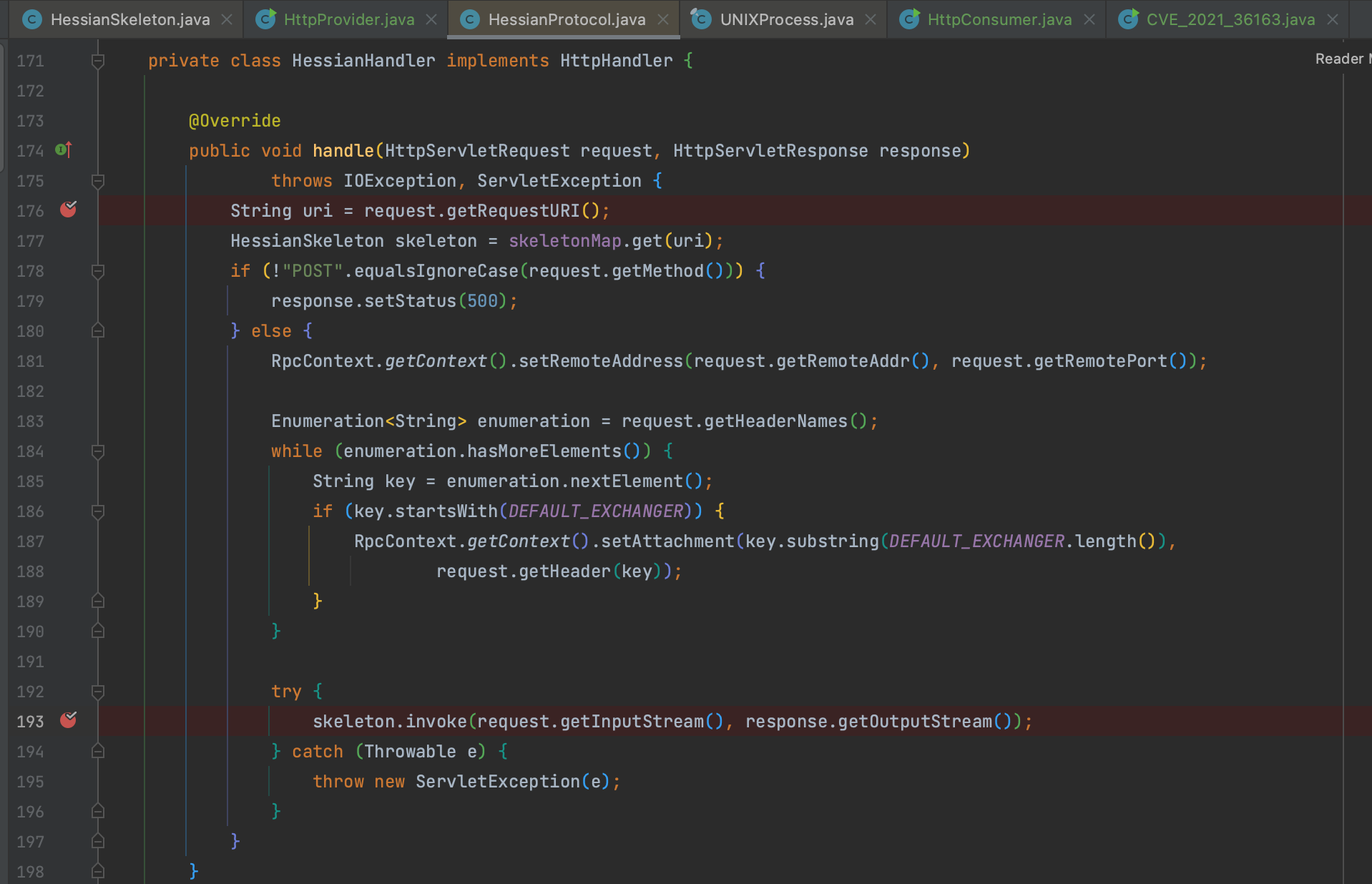Collapse the try block fold at line 192
The height and width of the screenshot is (884, 1372).
click(98, 692)
